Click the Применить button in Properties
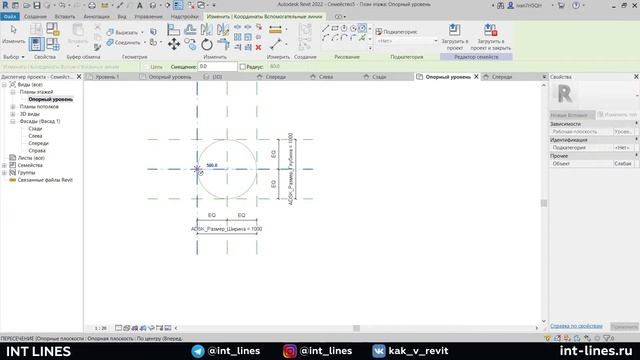This screenshot has width=640, height=360. 624,327
